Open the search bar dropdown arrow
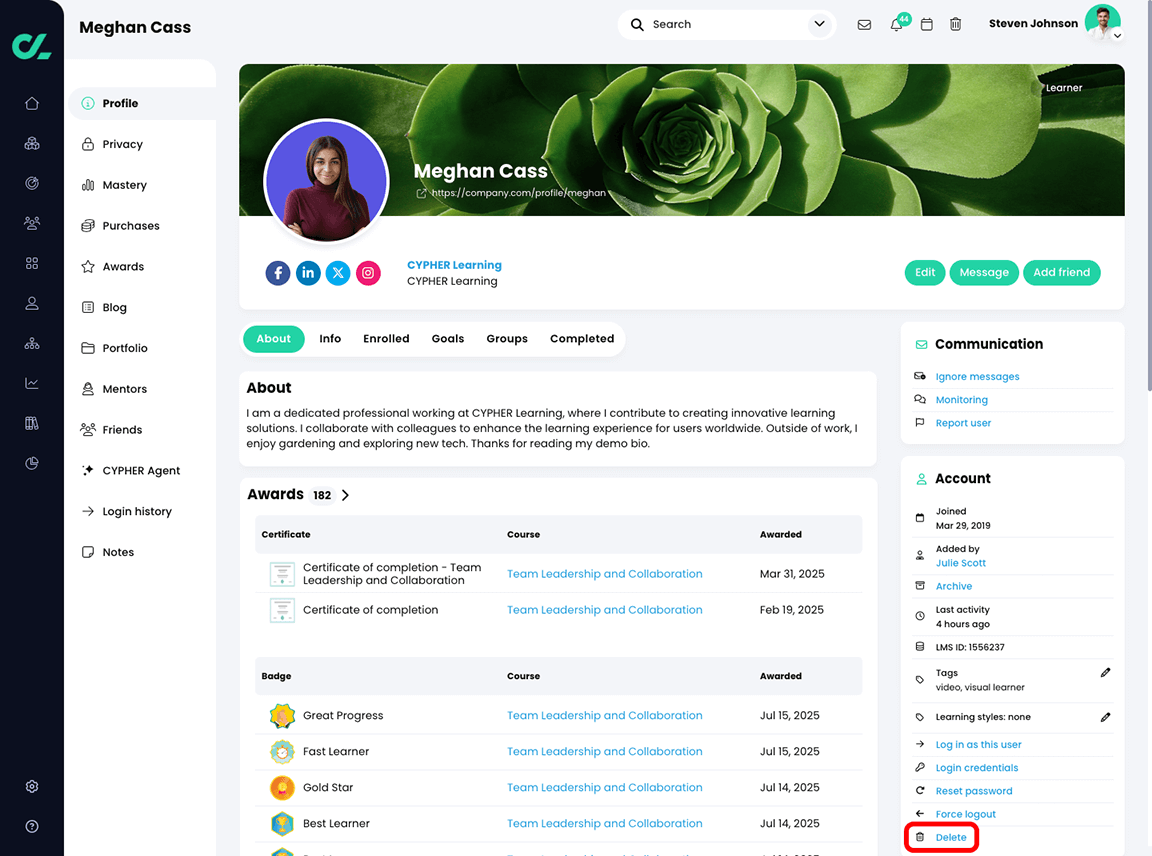The width and height of the screenshot is (1152, 856). pos(819,23)
